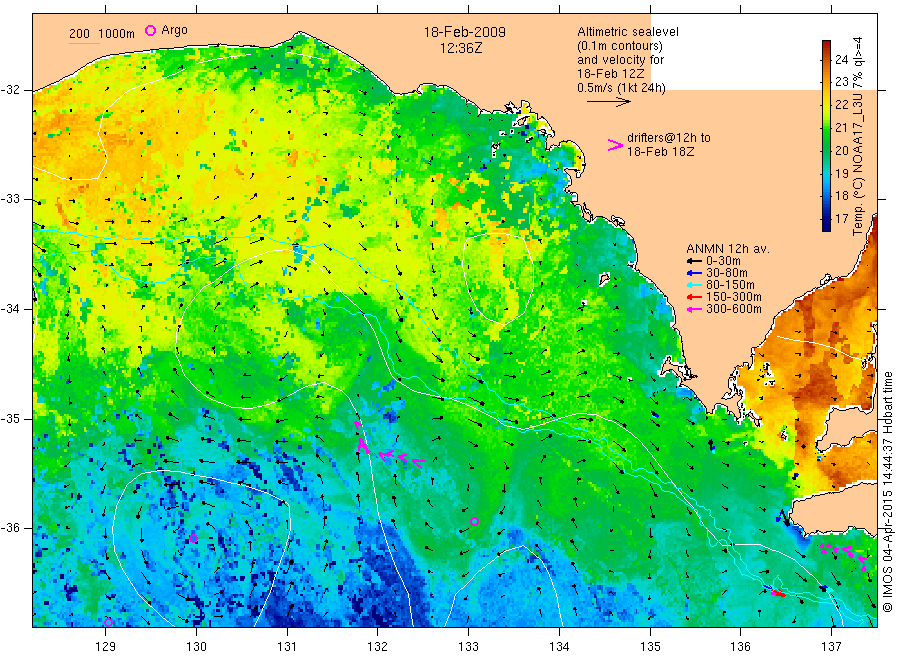The height and width of the screenshot is (660, 900).
Task: Click the 135 longitude axis label
Action: (650, 647)
